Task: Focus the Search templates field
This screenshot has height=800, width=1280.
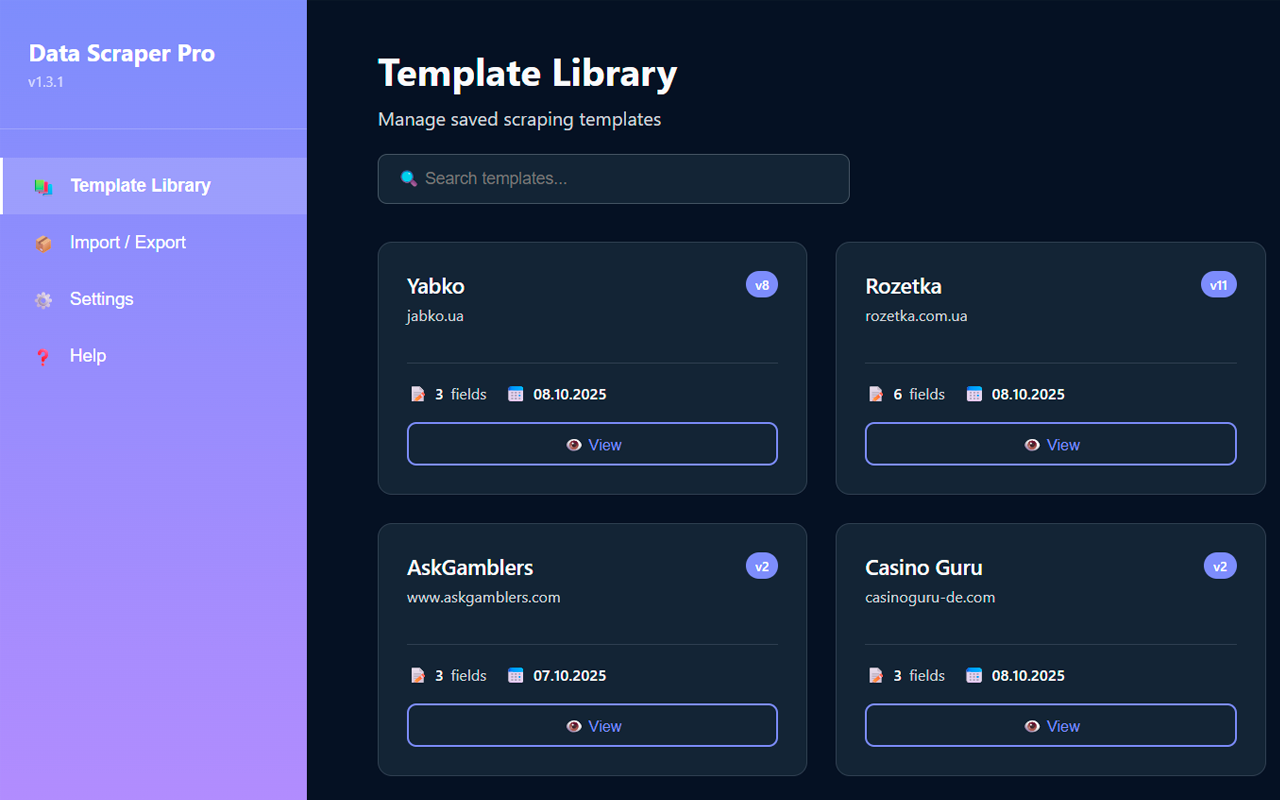Action: [613, 179]
